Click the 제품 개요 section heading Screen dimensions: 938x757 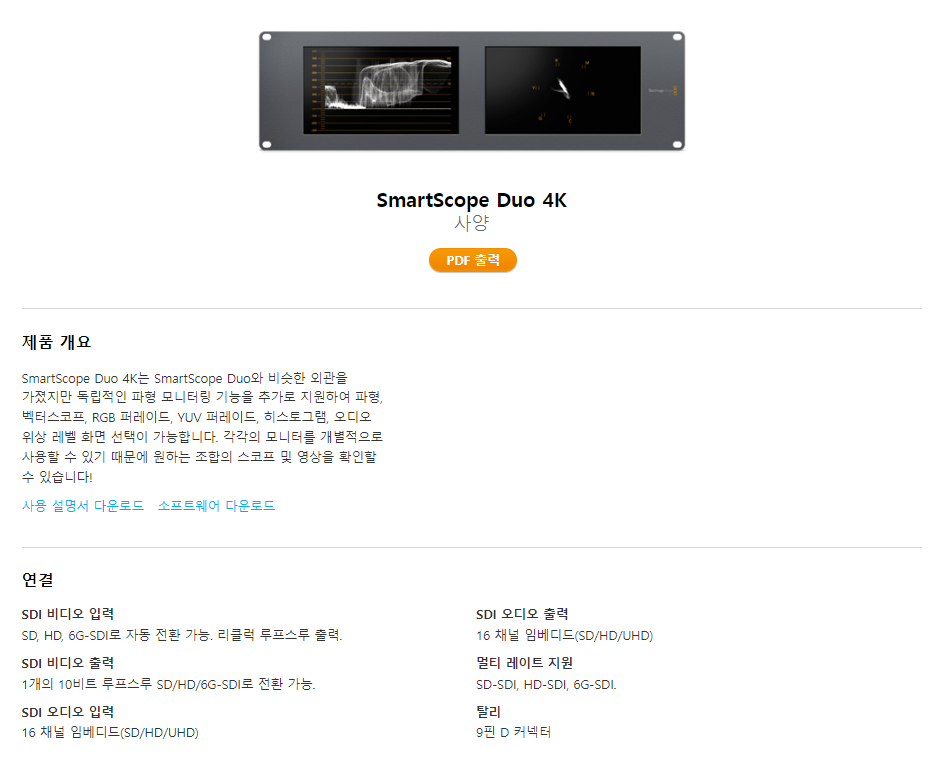[x=56, y=342]
